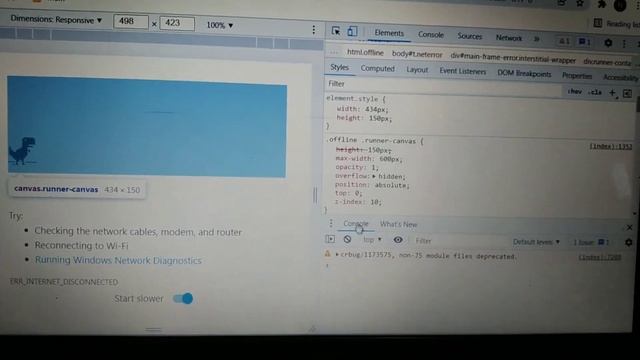The image size is (640, 360).
Task: Select the DOM Breakpoints subtab
Action: click(x=524, y=73)
